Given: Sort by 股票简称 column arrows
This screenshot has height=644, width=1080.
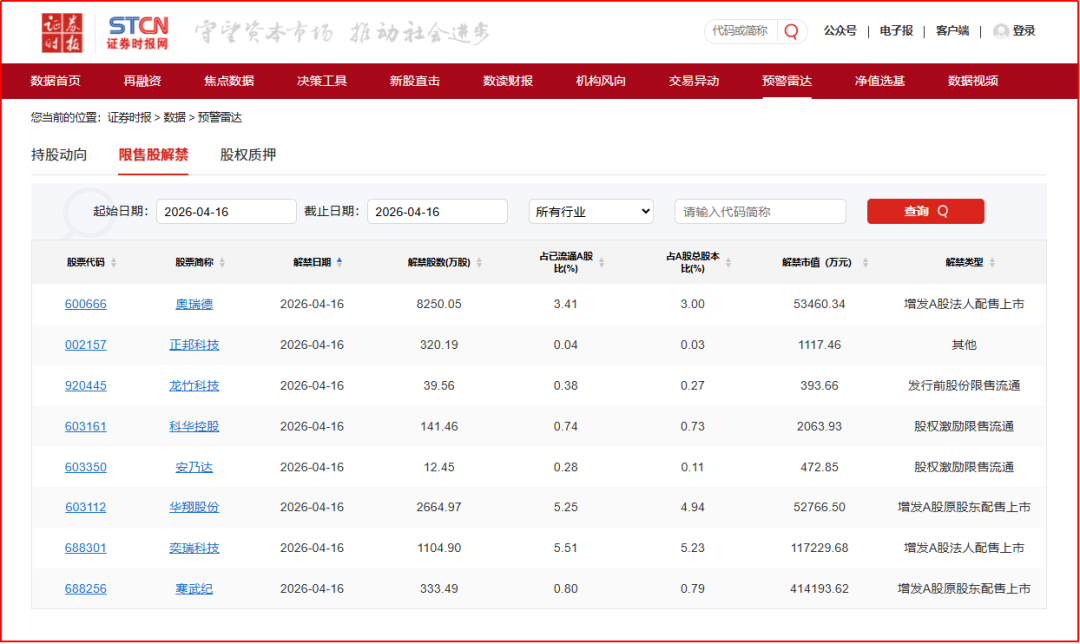Looking at the screenshot, I should click(222, 262).
